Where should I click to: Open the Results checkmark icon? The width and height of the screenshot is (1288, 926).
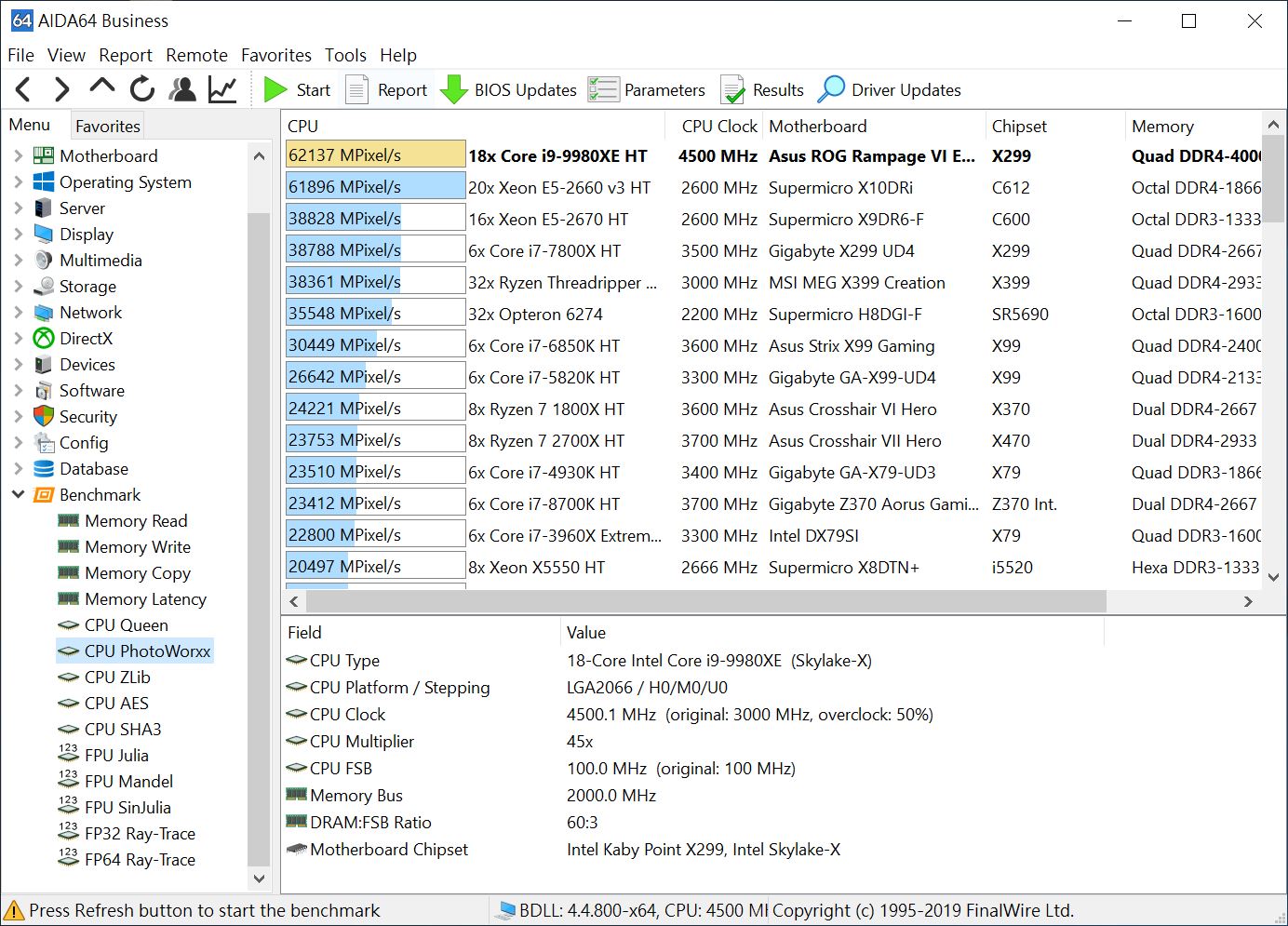click(x=732, y=89)
